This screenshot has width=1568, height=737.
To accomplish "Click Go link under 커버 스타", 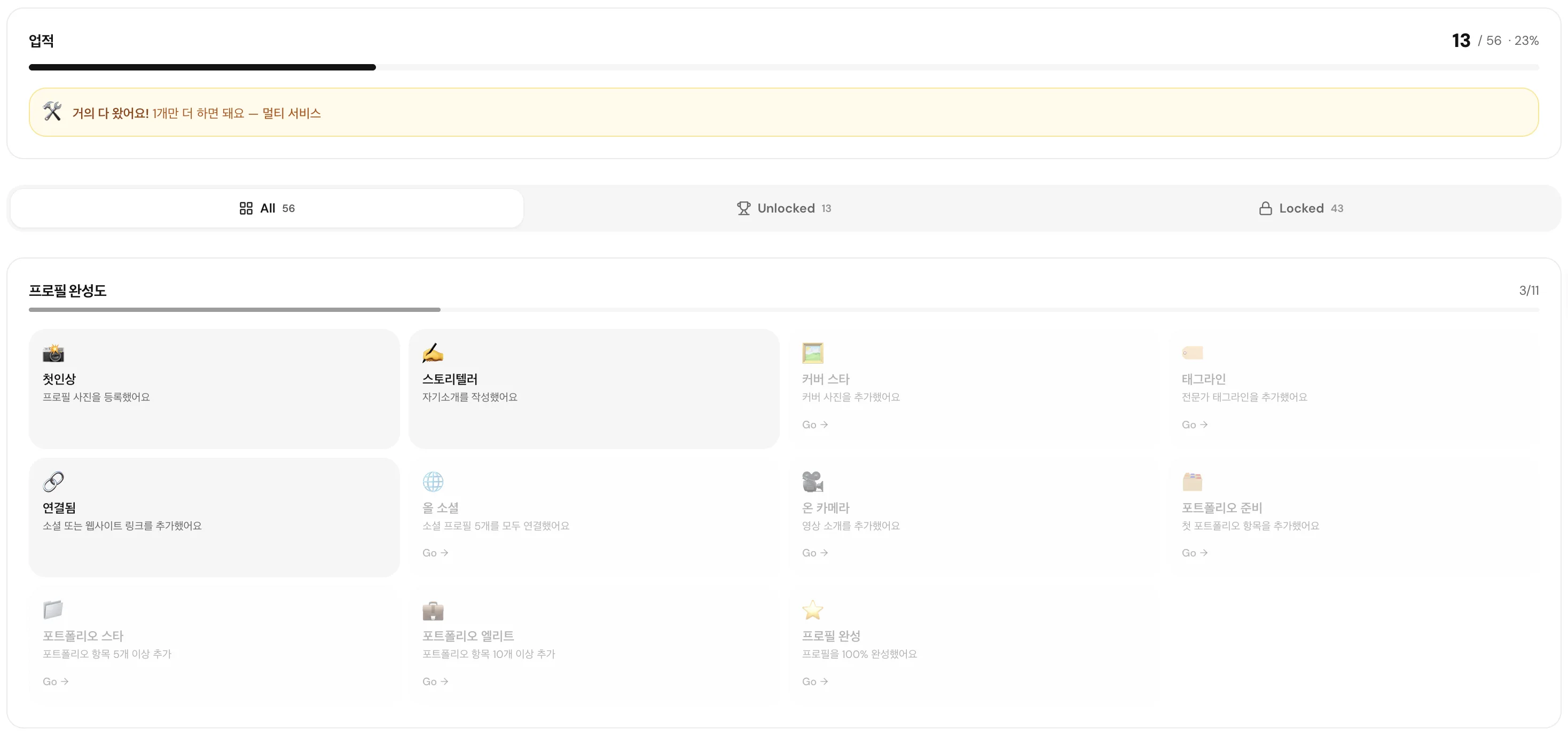I will click(x=814, y=425).
